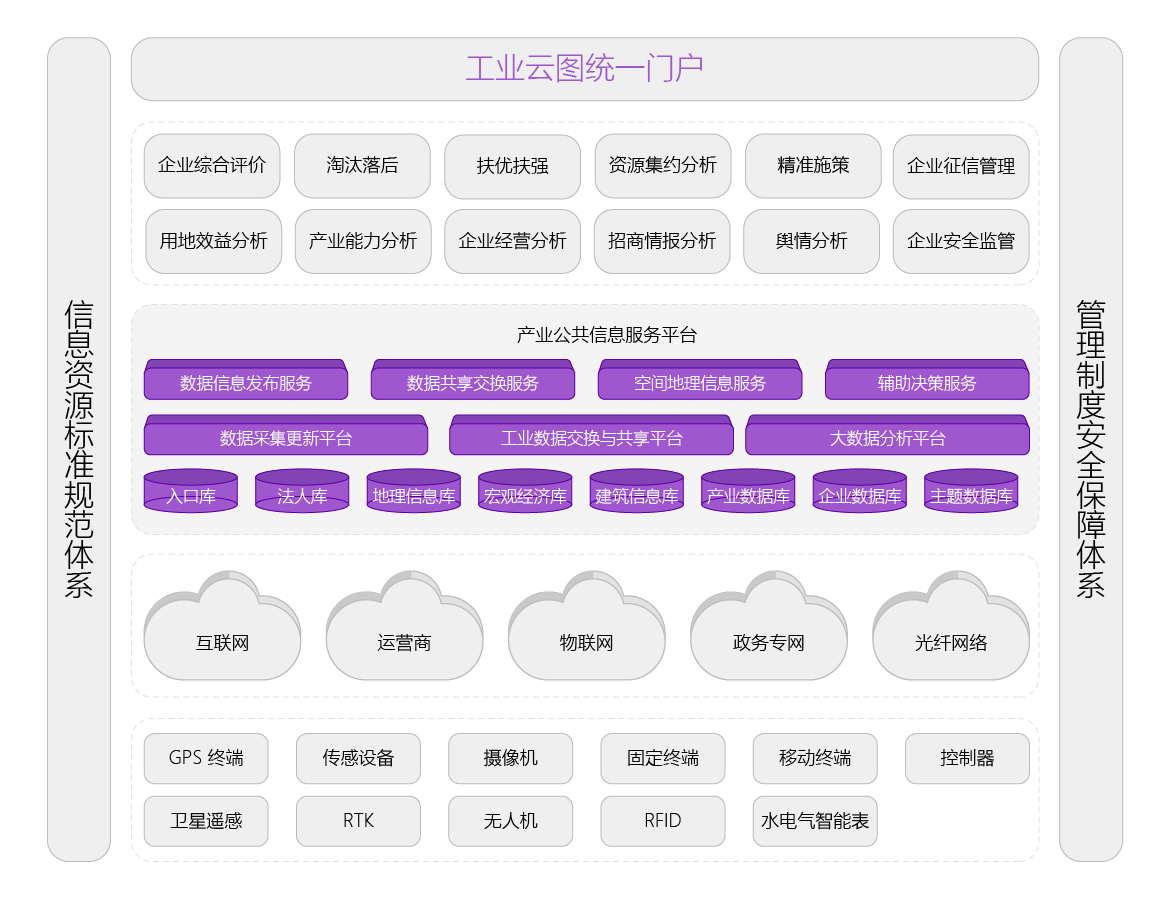The image size is (1171, 900).
Task: Click the 光纤网络 cloud shape
Action: tap(951, 627)
